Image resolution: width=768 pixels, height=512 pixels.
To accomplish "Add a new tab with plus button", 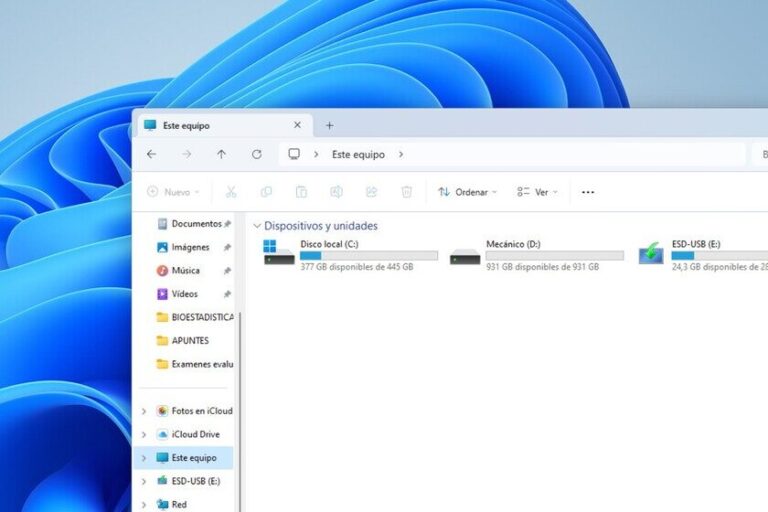I will tap(330, 126).
